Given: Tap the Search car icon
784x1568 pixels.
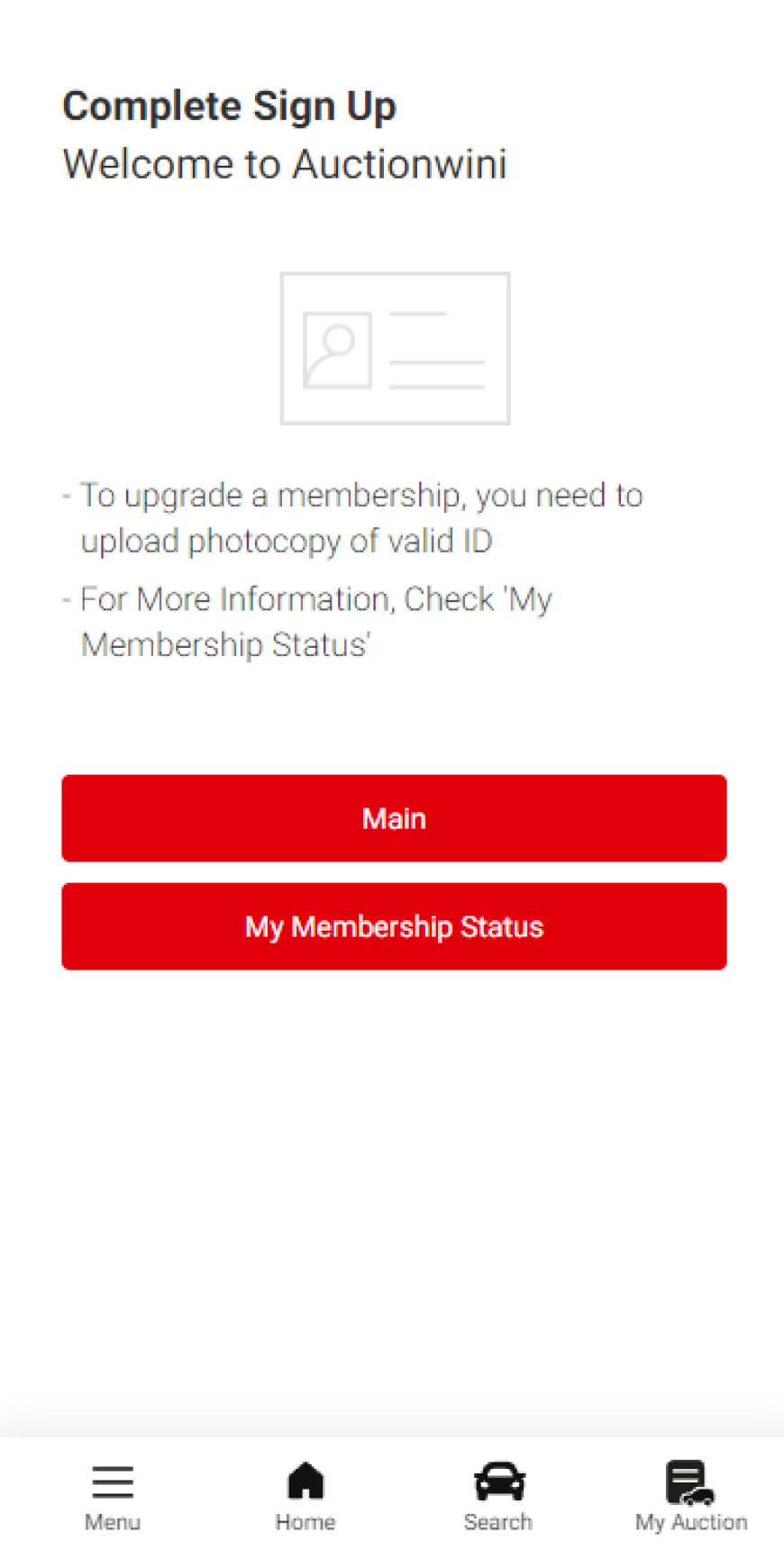Looking at the screenshot, I should (x=499, y=1481).
